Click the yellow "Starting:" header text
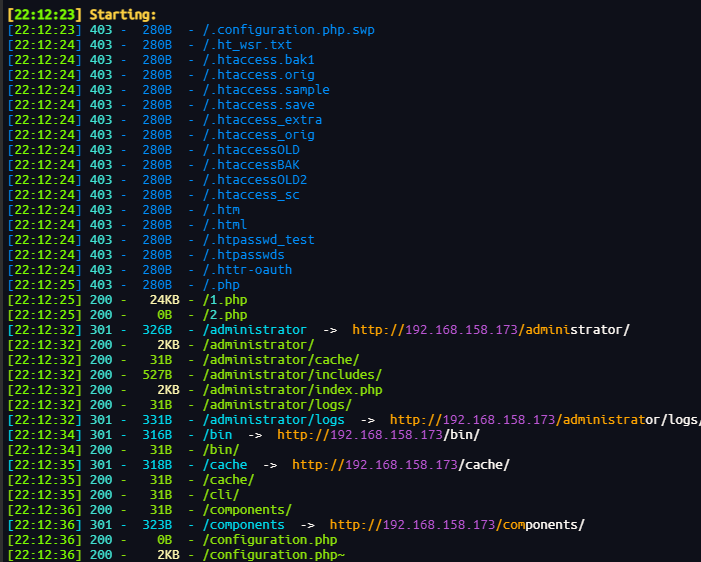The image size is (701, 562). pos(122,15)
